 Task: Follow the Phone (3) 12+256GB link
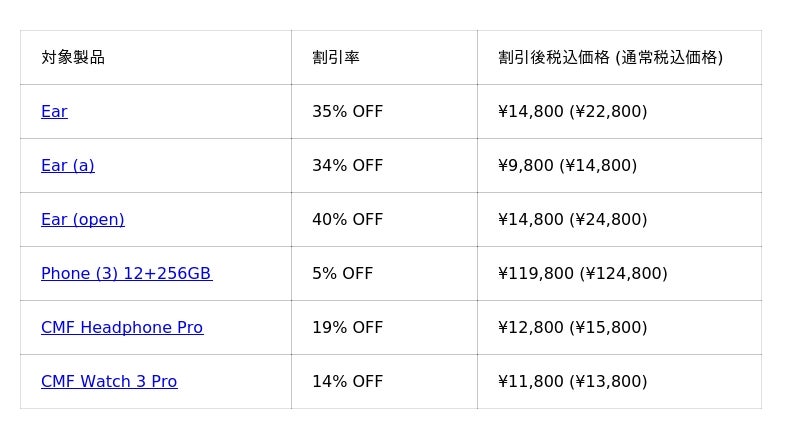126,274
